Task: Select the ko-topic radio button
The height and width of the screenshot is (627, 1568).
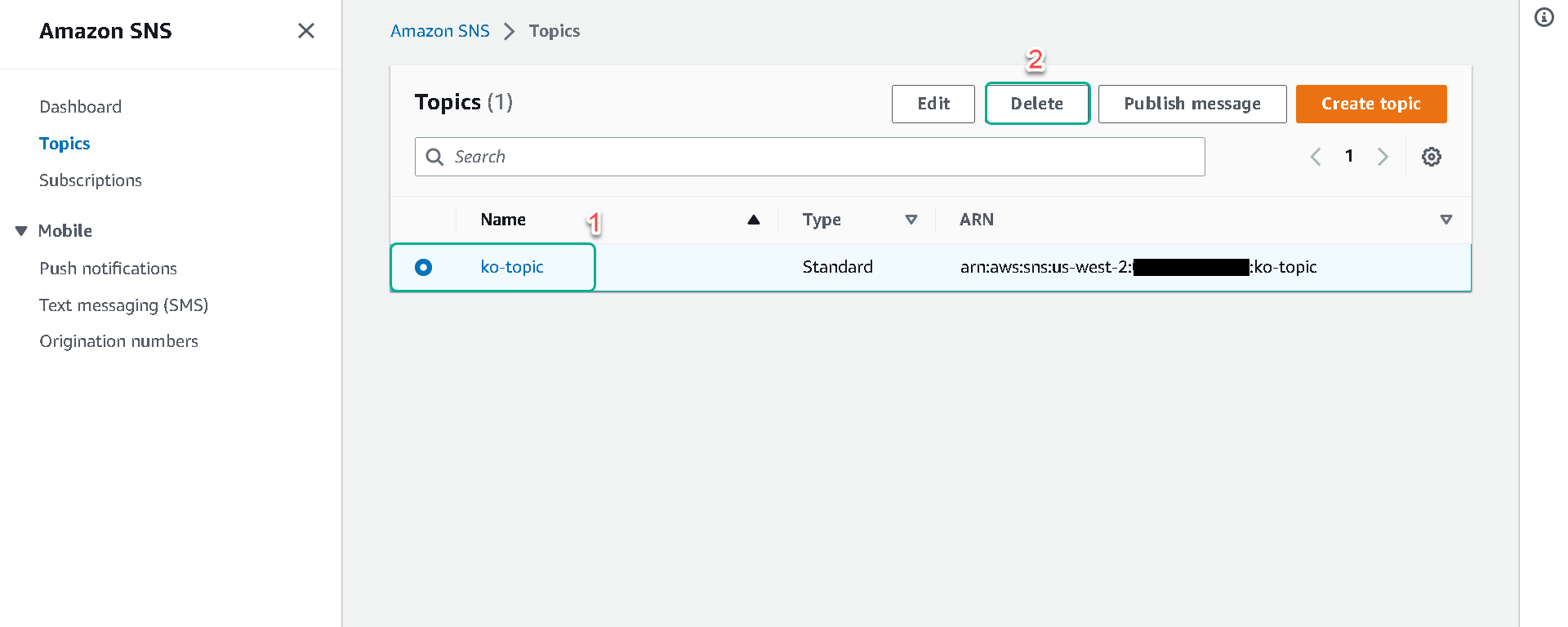Action: coord(423,267)
